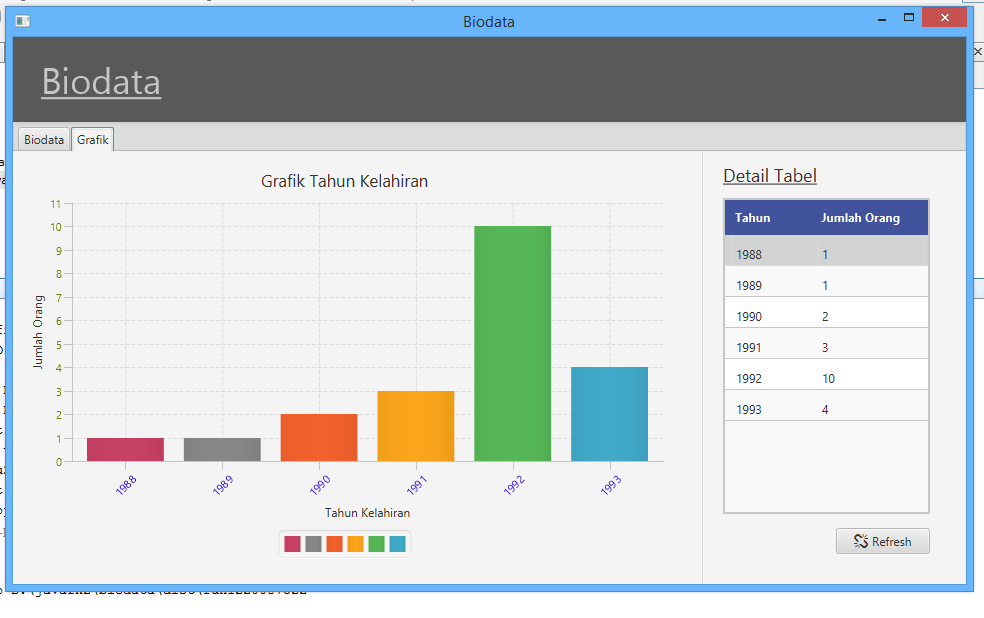This screenshot has width=984, height=618.
Task: Click the gray 1989 bar in the chart
Action: click(222, 449)
